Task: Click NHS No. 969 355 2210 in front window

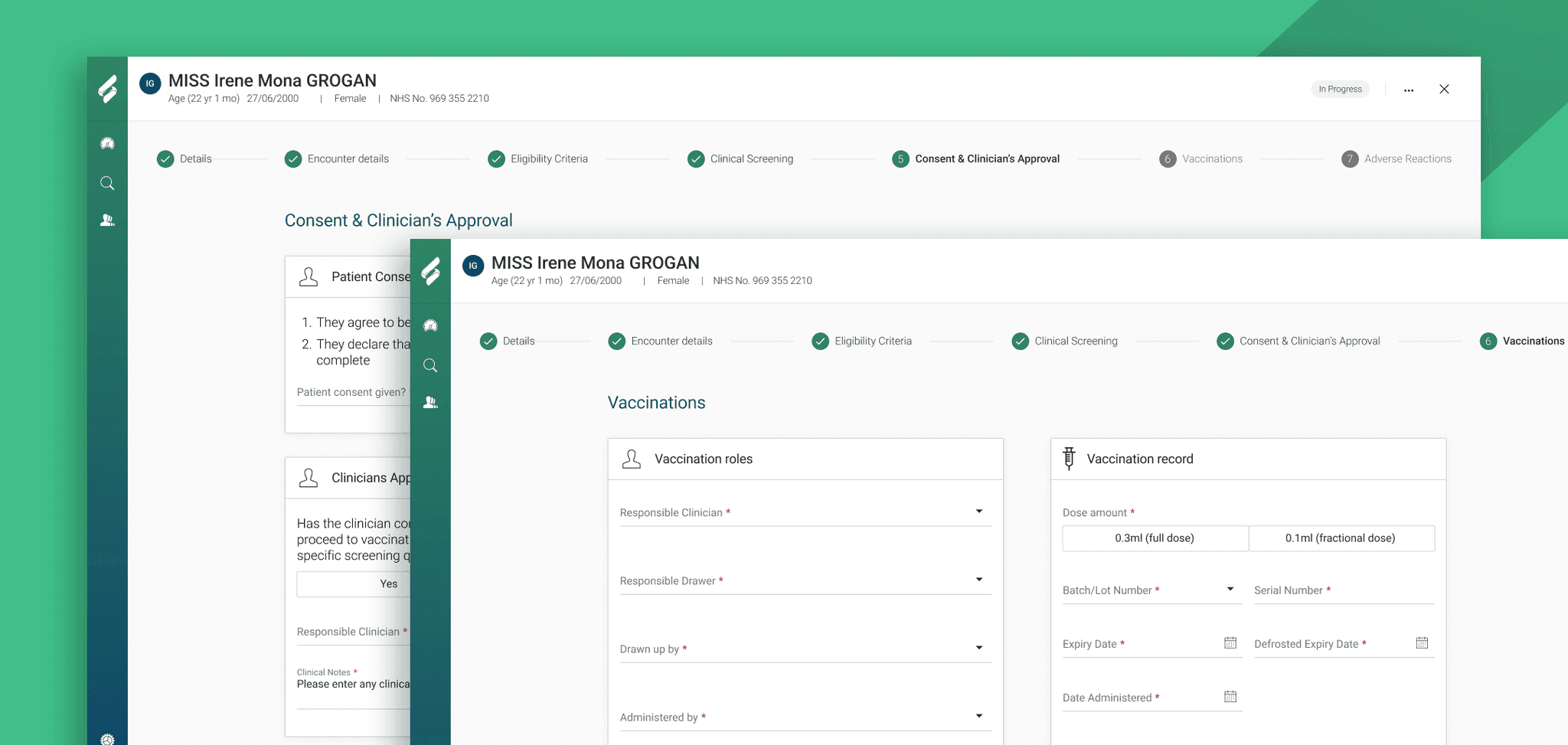Action: [763, 281]
